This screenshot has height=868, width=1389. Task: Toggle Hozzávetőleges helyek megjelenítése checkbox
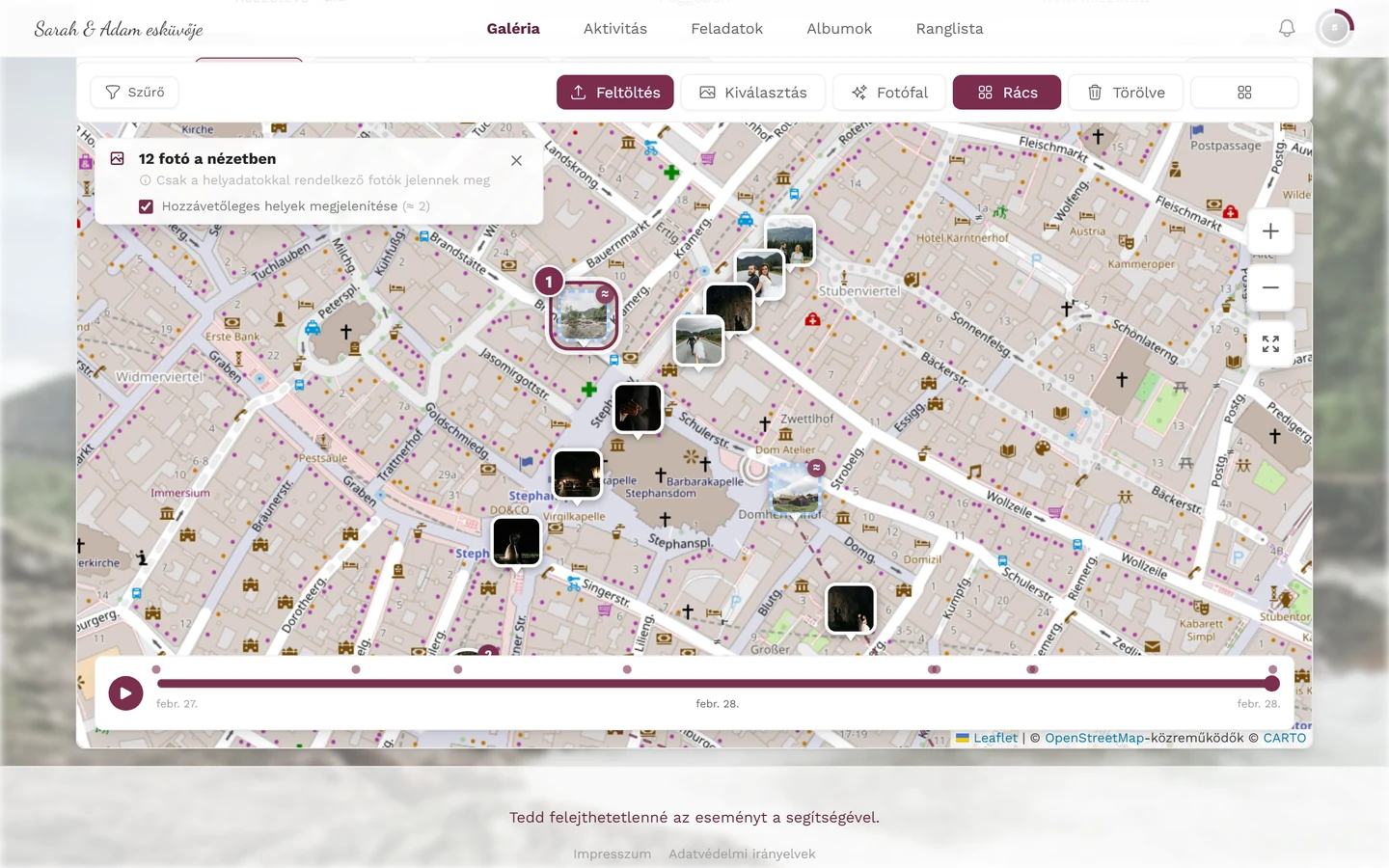pyautogui.click(x=146, y=206)
